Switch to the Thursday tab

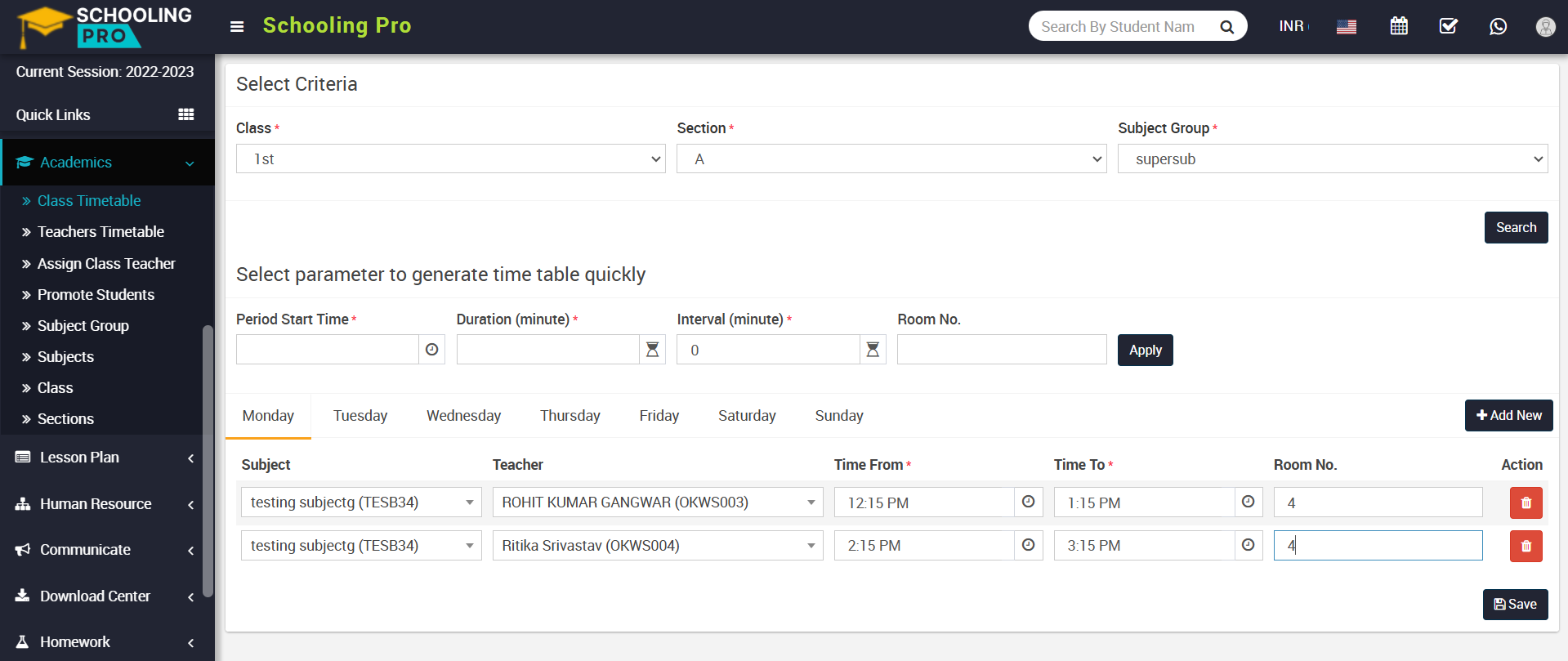(570, 416)
